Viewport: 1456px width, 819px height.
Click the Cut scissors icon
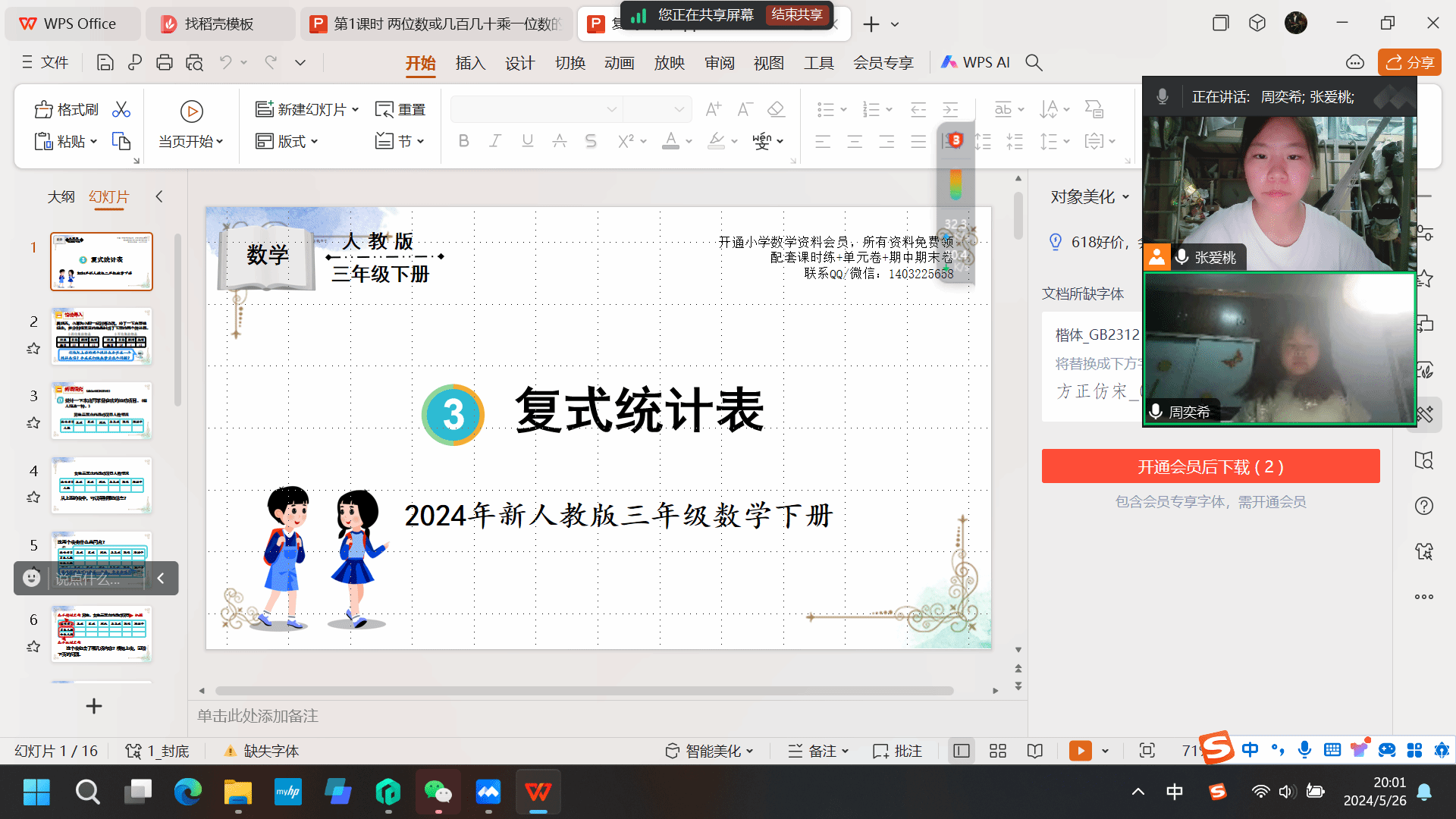(x=121, y=110)
